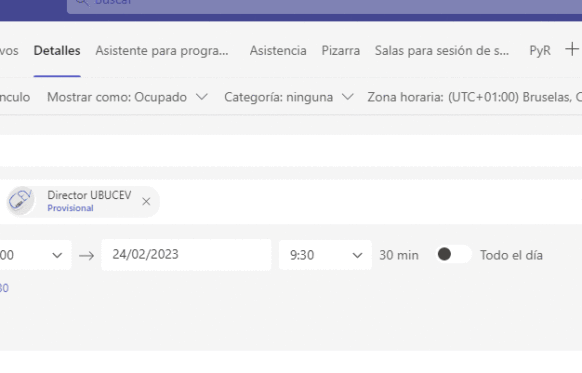This screenshot has height=373, width=582.
Task: Open the 9:30 end time dropdown
Action: (325, 255)
